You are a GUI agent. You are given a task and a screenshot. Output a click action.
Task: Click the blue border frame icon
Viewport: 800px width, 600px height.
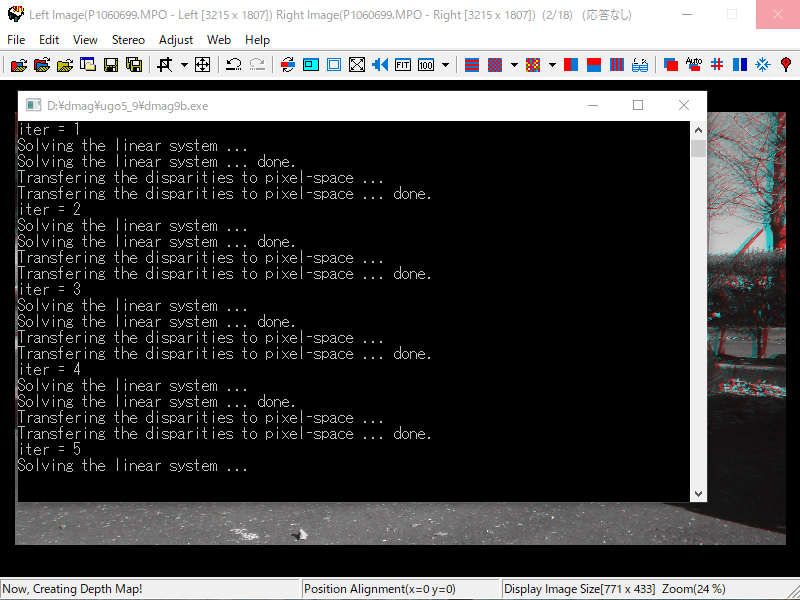[x=334, y=65]
